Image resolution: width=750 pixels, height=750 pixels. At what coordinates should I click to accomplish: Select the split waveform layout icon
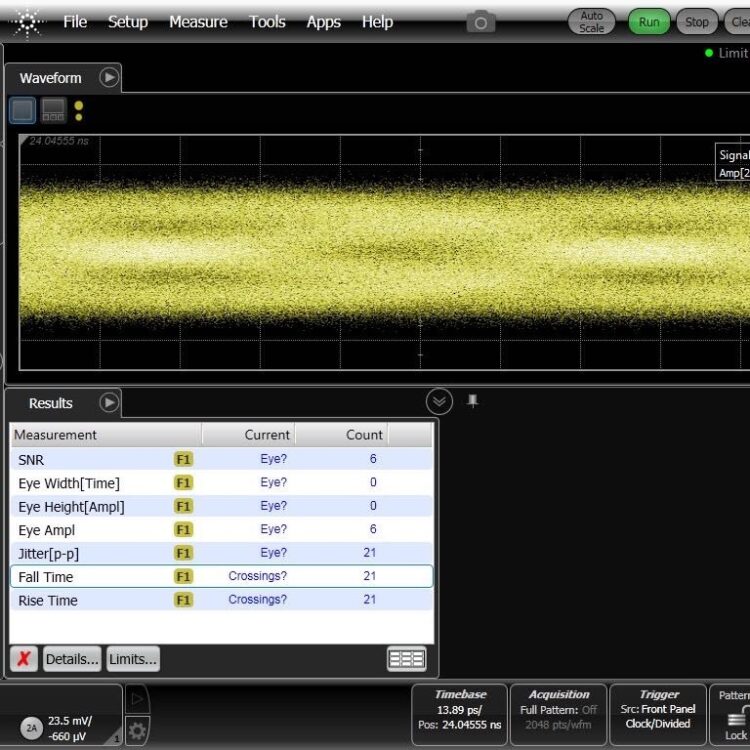(53, 111)
